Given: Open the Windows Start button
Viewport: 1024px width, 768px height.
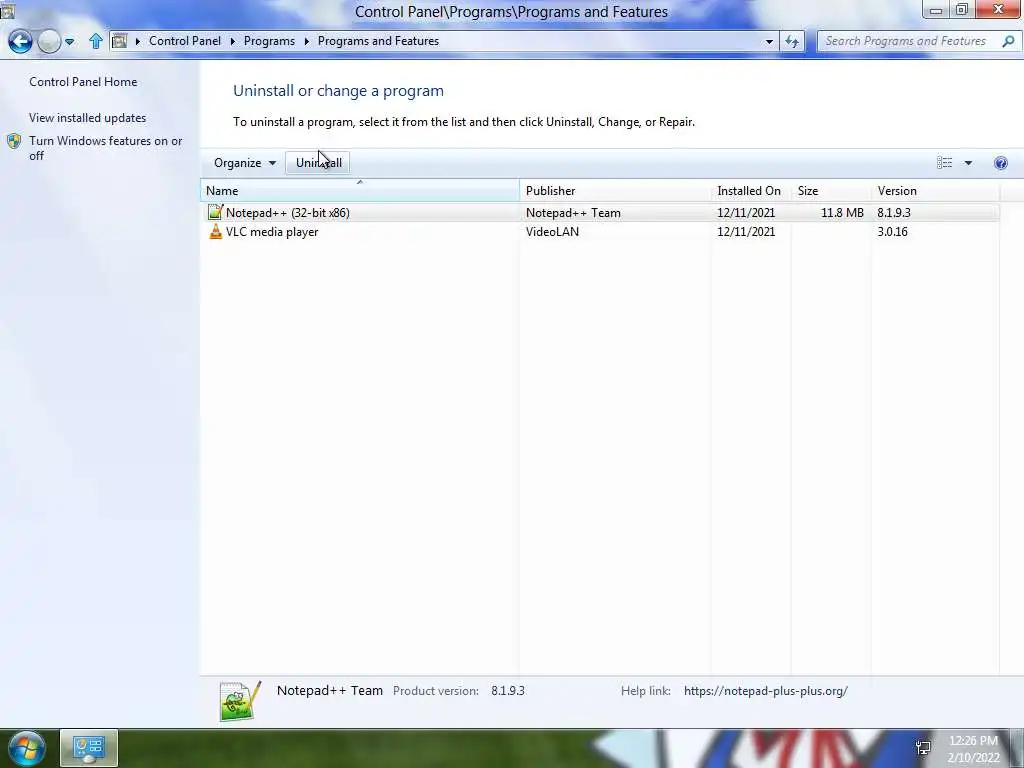Looking at the screenshot, I should click(x=27, y=749).
